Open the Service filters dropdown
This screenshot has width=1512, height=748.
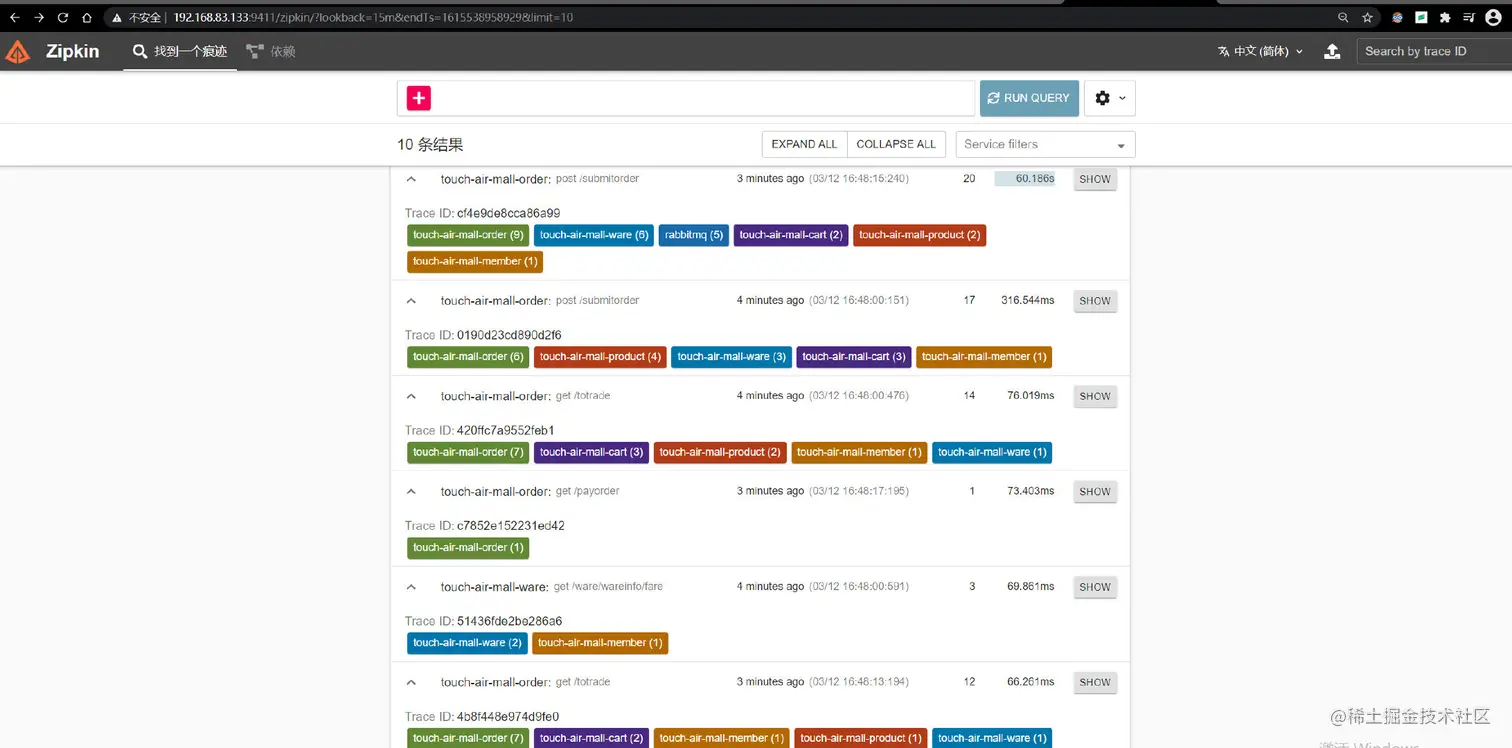pos(1045,144)
